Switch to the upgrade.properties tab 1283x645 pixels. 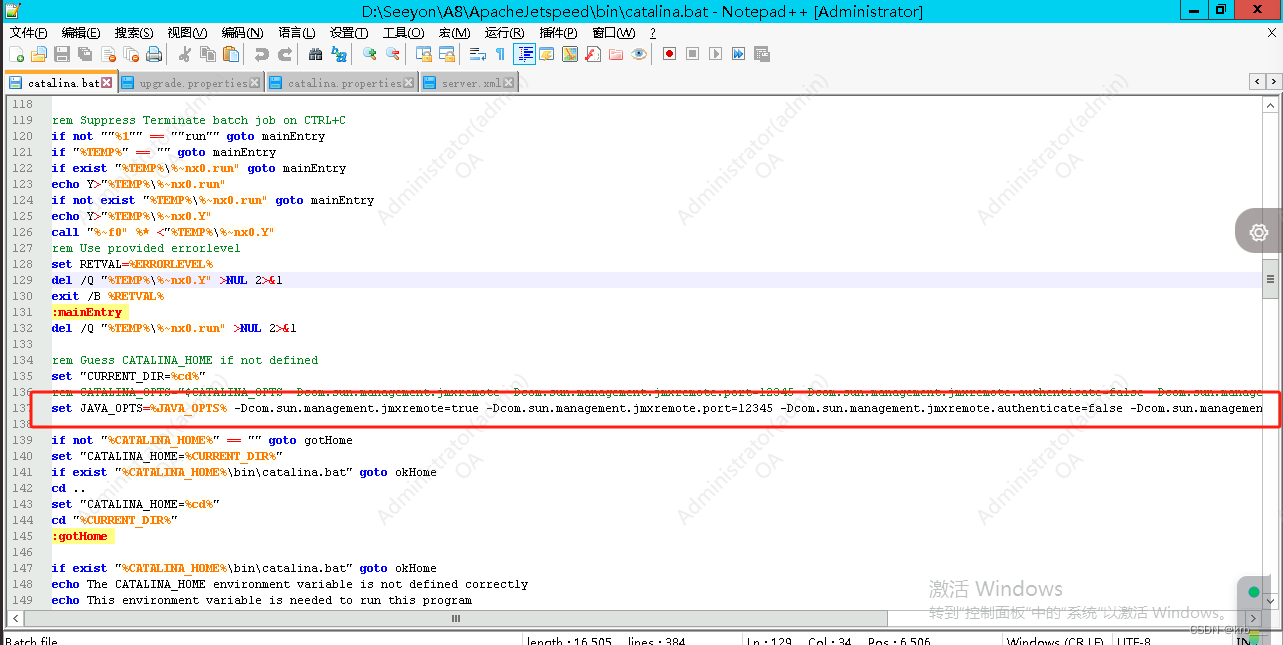point(192,83)
